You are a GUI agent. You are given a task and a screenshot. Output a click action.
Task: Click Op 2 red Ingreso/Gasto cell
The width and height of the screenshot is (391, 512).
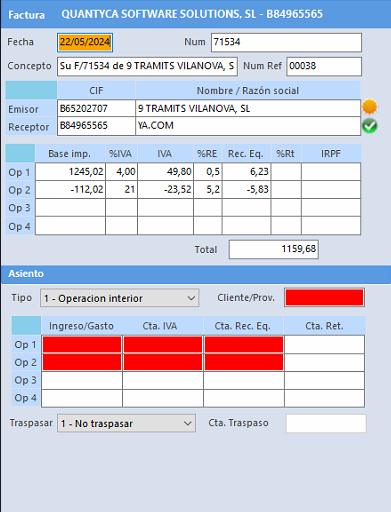click(82, 362)
